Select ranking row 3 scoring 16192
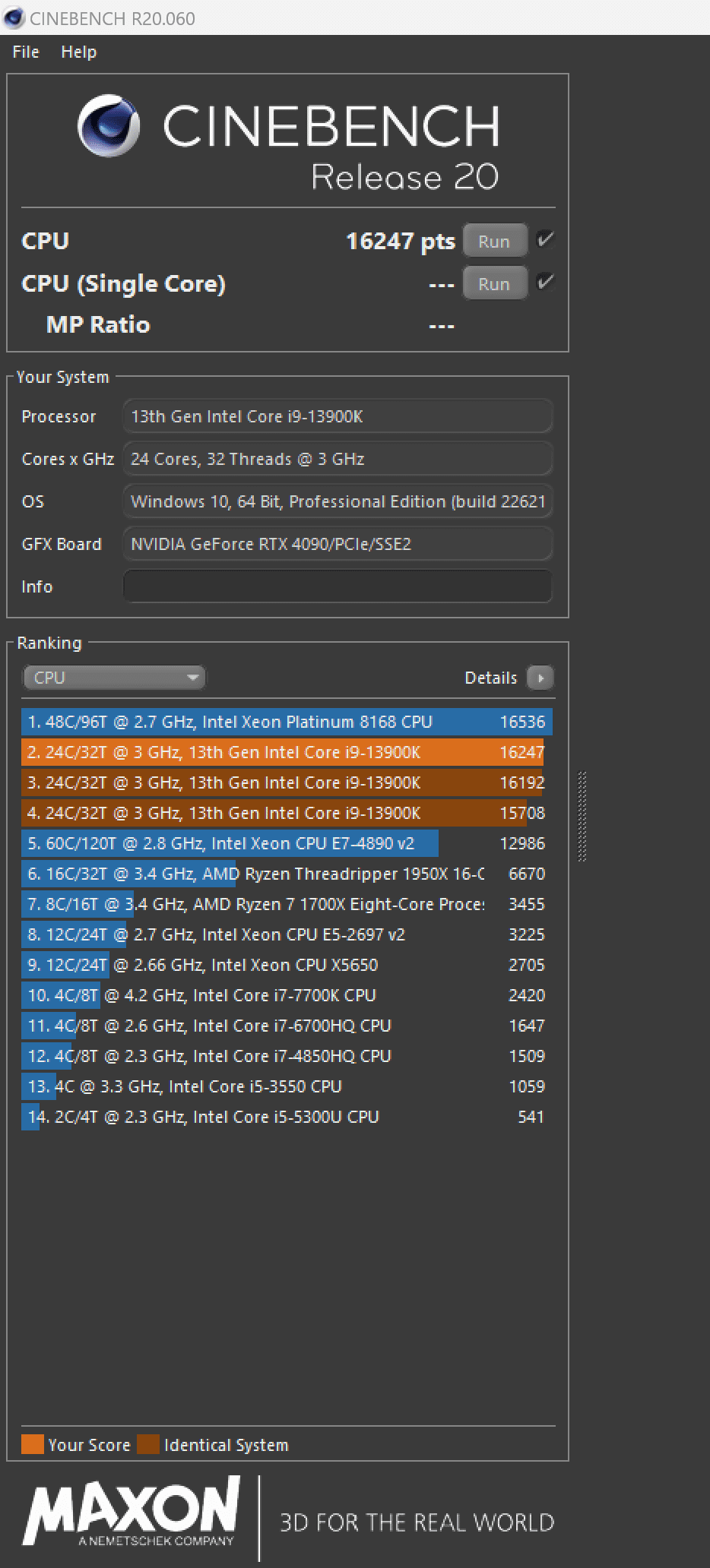This screenshot has width=710, height=1568. [287, 782]
